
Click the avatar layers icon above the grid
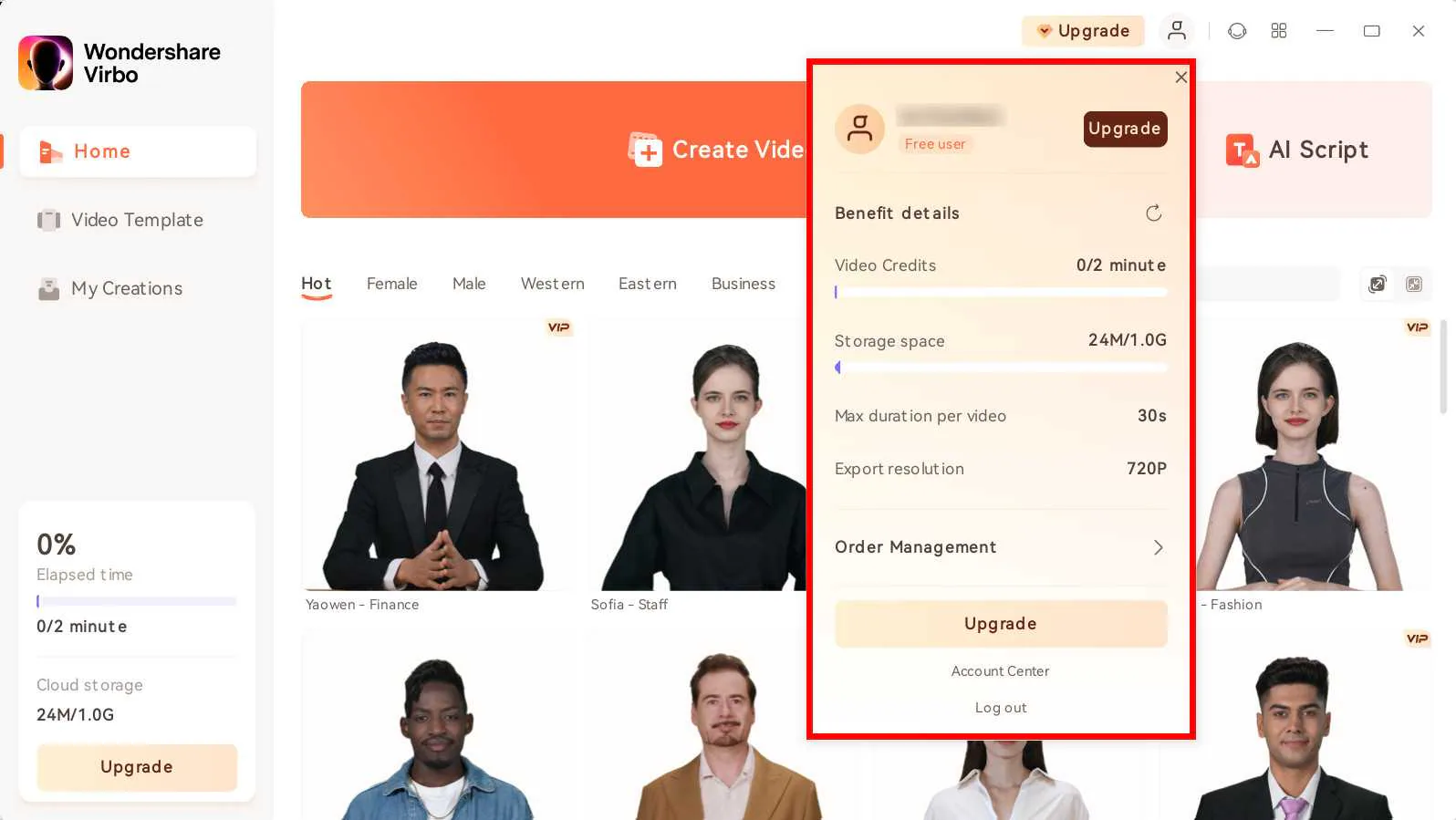(1378, 285)
